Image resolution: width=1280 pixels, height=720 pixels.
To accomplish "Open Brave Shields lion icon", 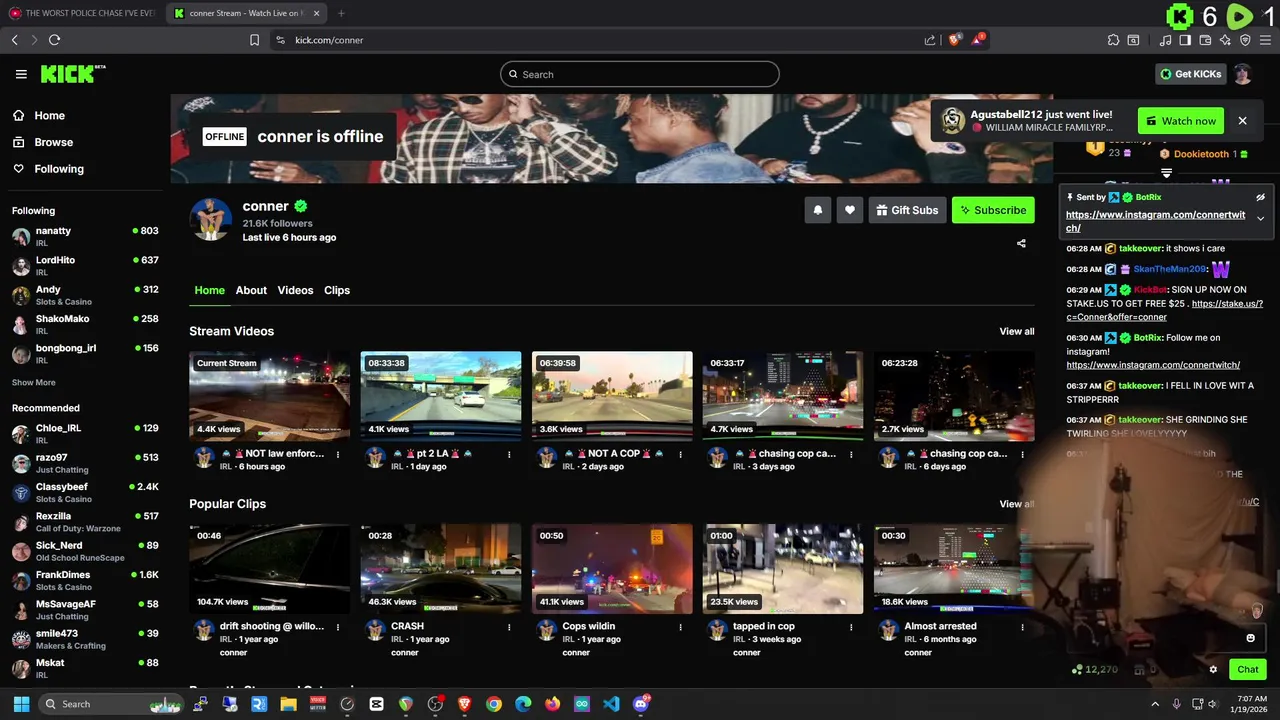I will point(955,40).
